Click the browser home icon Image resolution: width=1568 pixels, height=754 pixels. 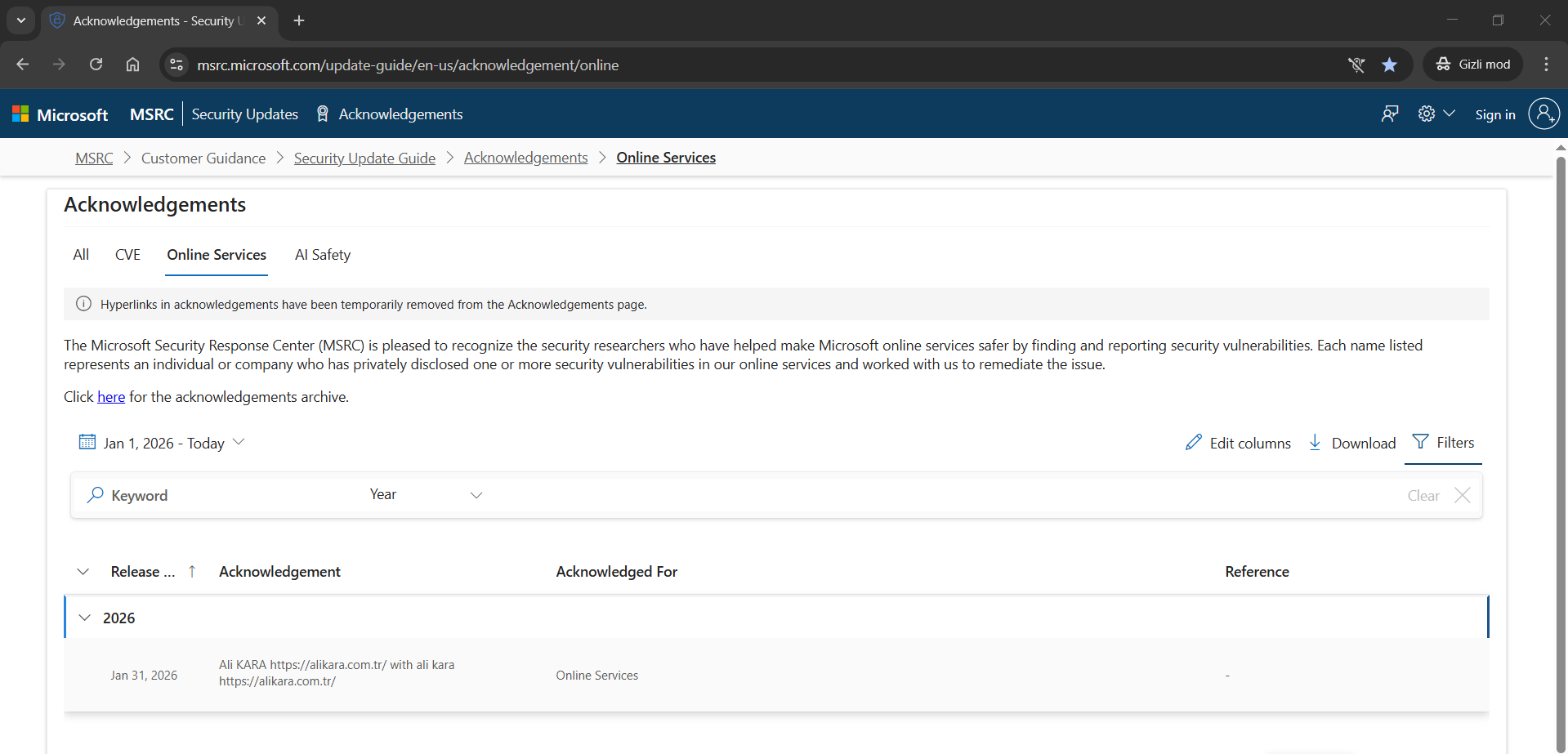click(132, 65)
